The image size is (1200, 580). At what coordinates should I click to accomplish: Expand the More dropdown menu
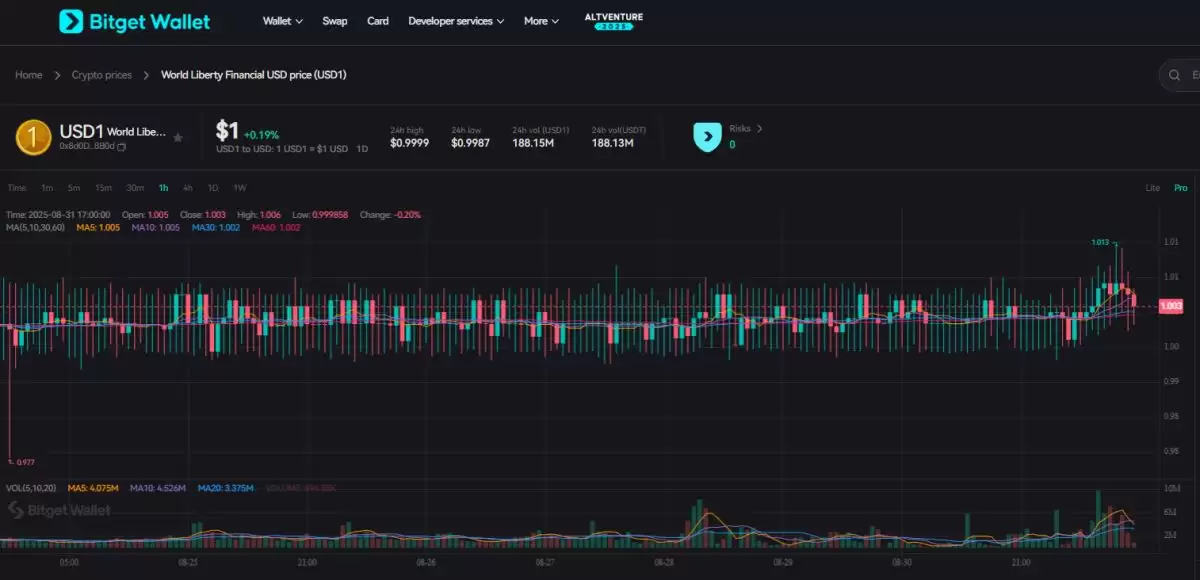(540, 20)
